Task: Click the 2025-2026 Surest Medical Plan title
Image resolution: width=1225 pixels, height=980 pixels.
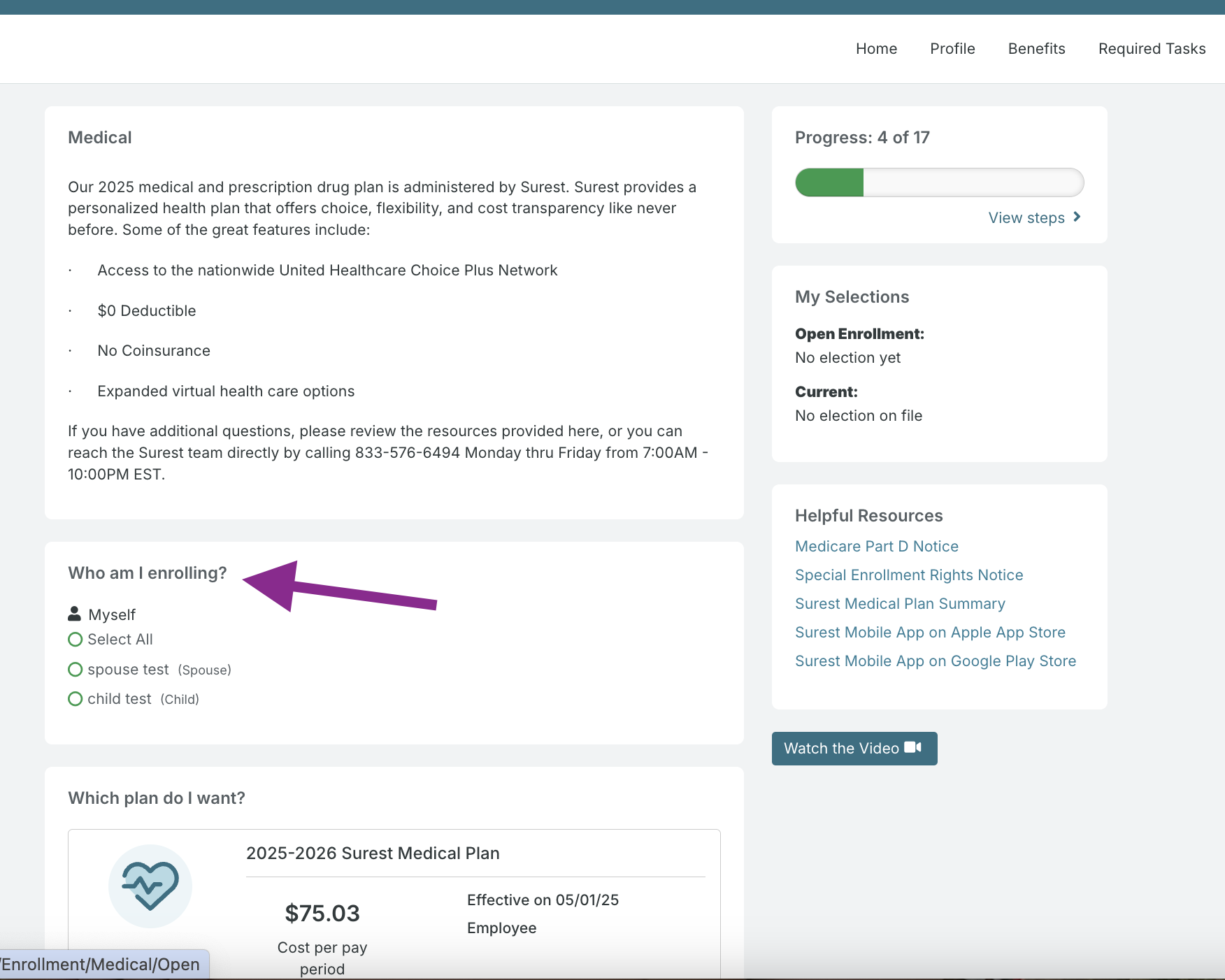Action: pos(373,853)
